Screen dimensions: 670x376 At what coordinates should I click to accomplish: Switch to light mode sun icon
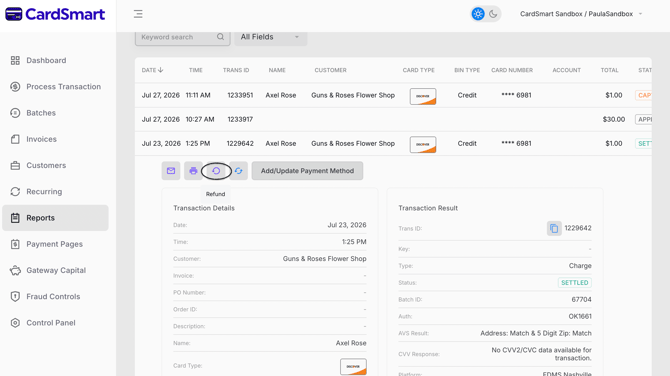tap(478, 14)
